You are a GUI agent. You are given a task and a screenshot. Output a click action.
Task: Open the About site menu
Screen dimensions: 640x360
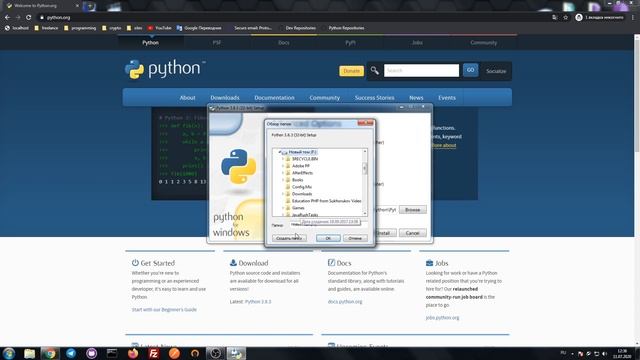coord(187,98)
